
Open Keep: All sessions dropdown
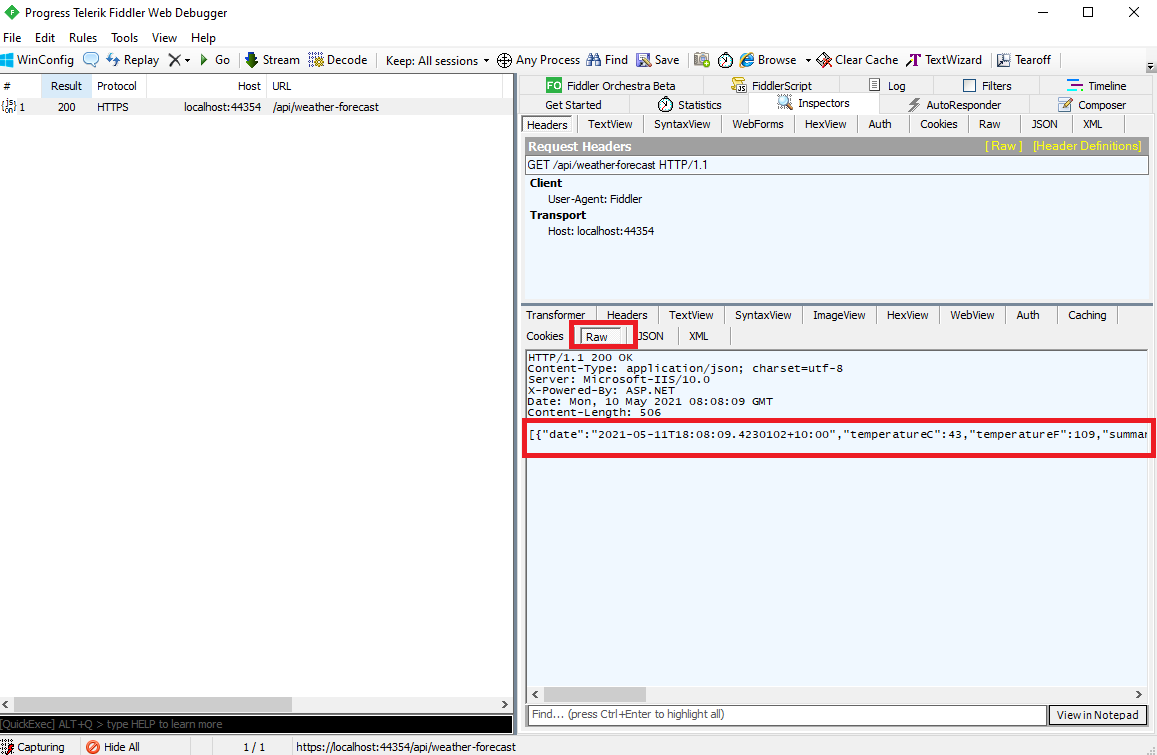[438, 61]
